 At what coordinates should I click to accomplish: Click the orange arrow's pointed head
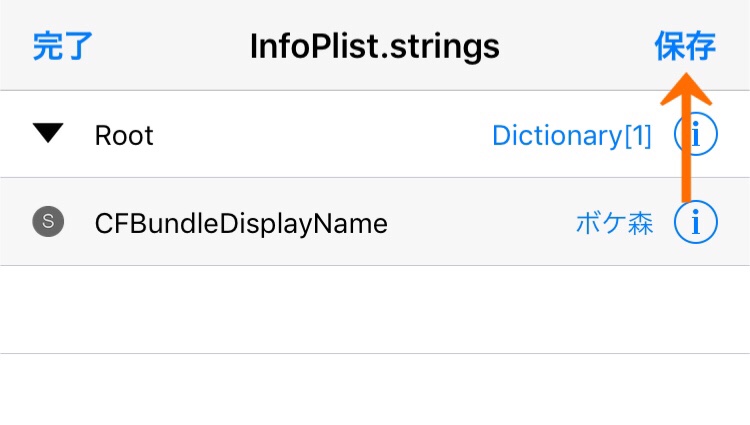[686, 89]
